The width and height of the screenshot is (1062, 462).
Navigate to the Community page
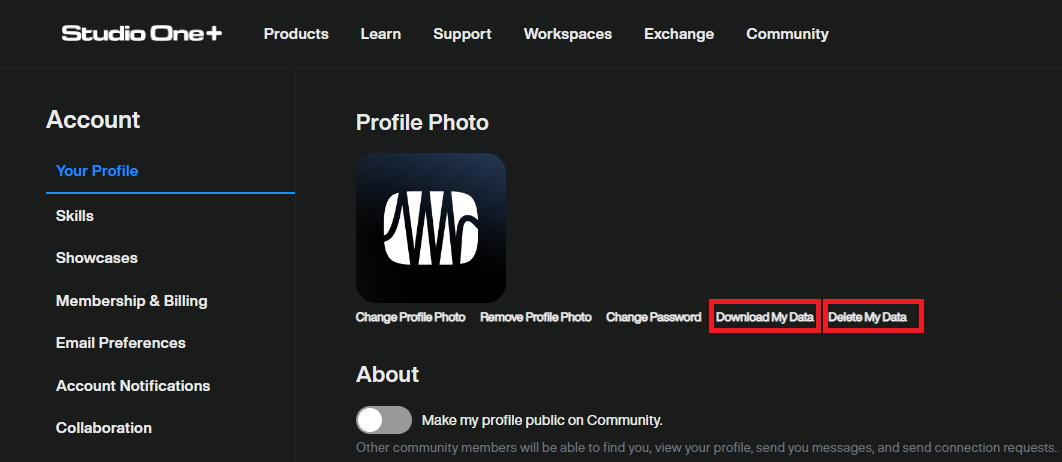(x=787, y=34)
